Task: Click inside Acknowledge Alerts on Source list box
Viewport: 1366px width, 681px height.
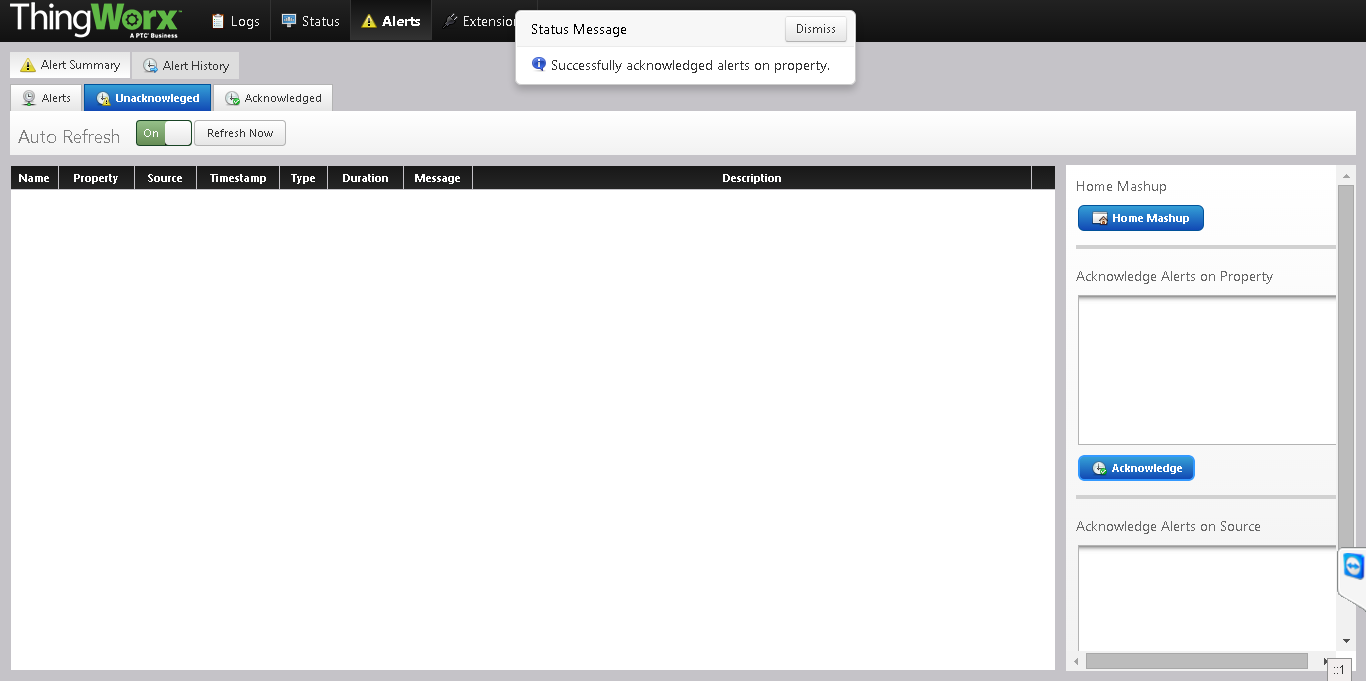Action: [x=1207, y=597]
